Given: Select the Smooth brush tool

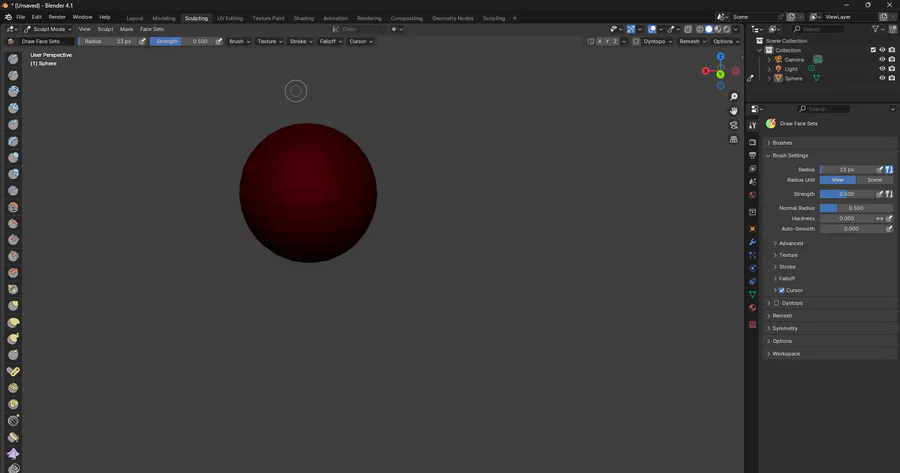Looking at the screenshot, I should pos(13,207).
